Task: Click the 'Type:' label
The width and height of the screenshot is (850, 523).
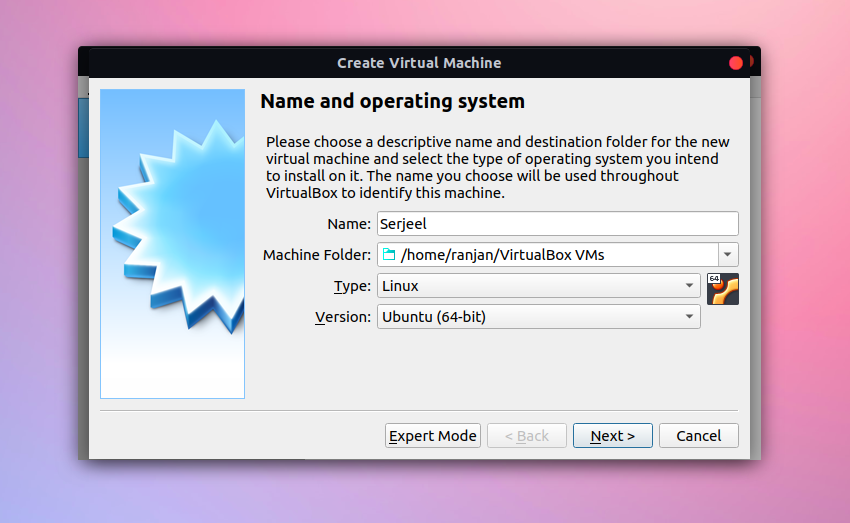Action: point(352,286)
